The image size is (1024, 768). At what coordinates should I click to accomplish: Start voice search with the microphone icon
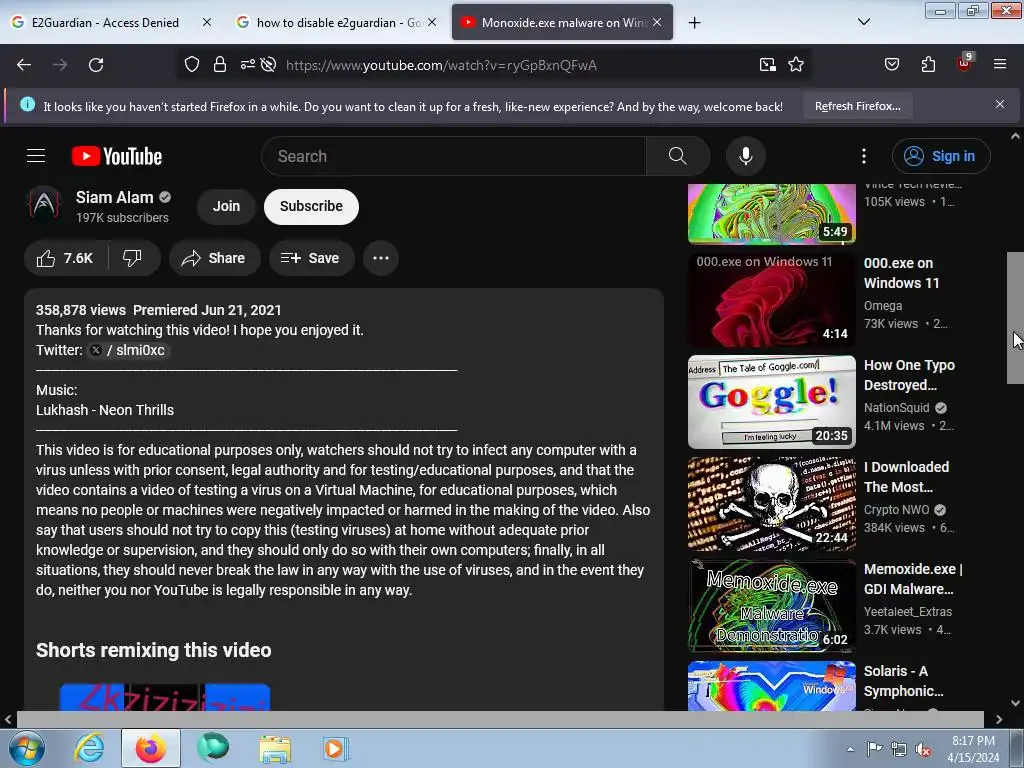(745, 156)
